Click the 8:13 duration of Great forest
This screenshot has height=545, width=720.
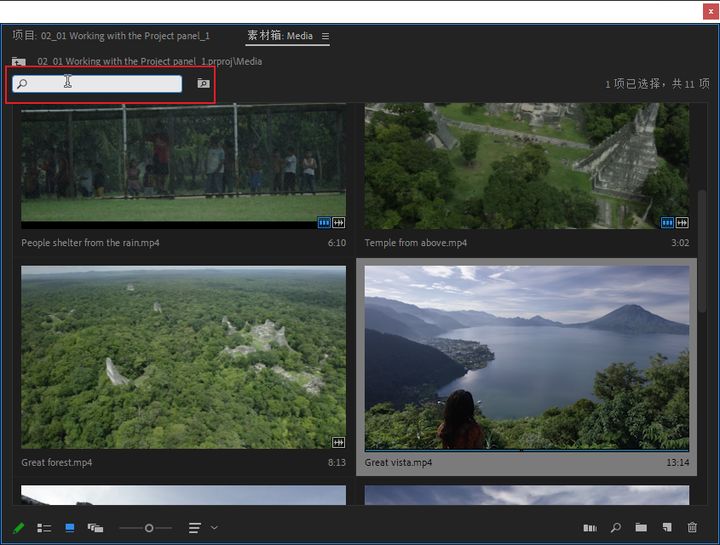tap(337, 462)
